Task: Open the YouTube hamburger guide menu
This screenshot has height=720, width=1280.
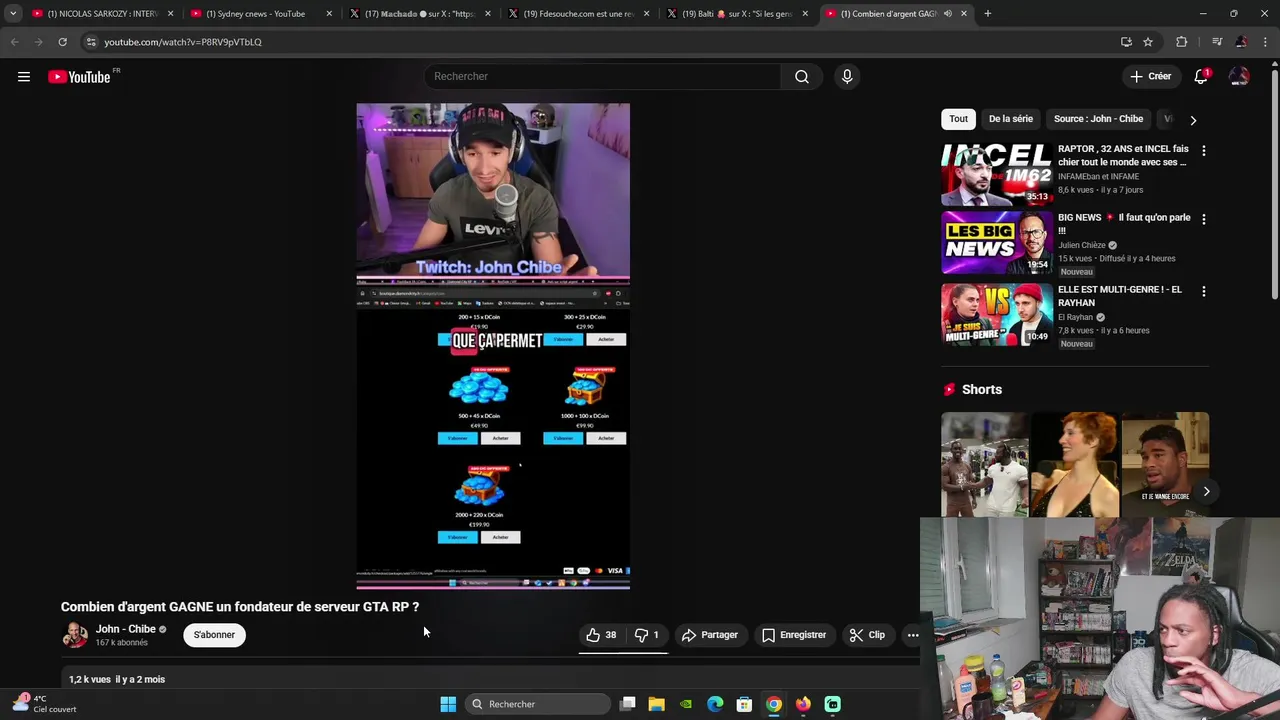Action: 24,77
